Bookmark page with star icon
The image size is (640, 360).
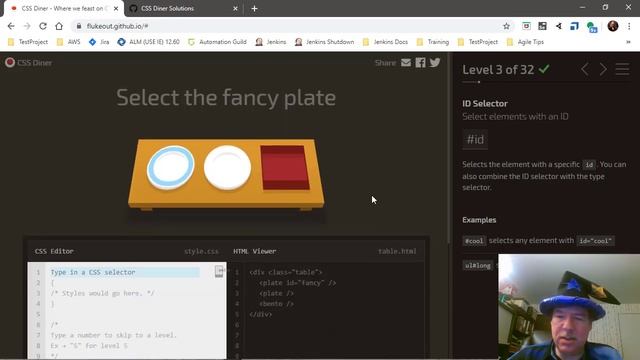click(x=507, y=26)
